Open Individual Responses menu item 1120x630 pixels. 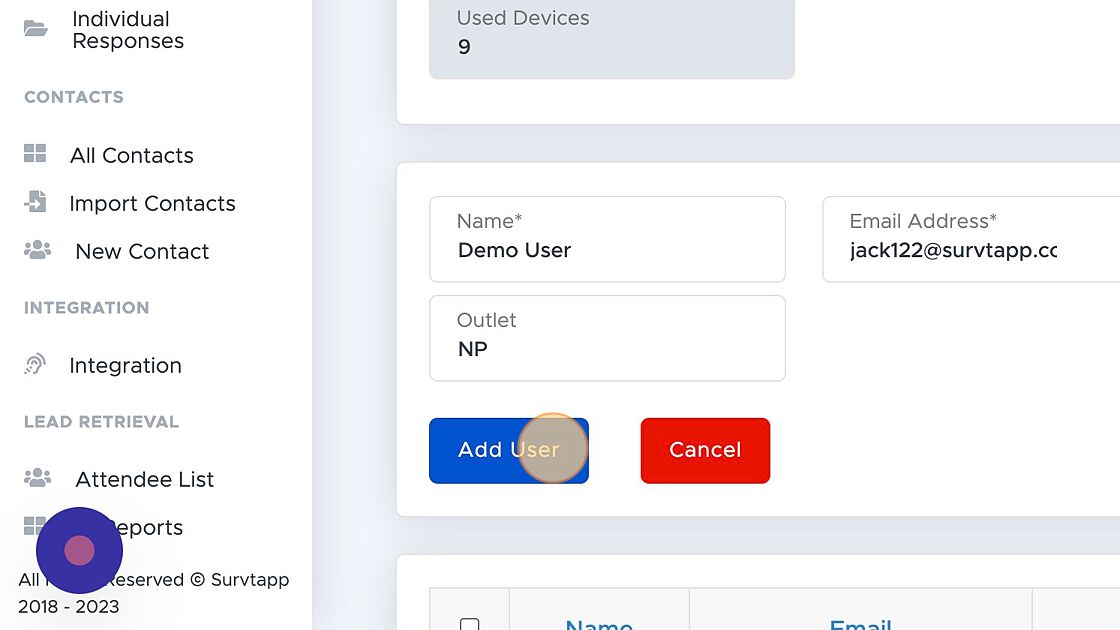tap(128, 30)
